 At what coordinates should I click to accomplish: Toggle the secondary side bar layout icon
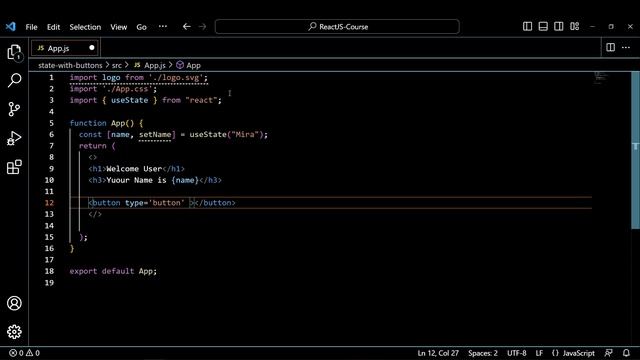pos(559,27)
